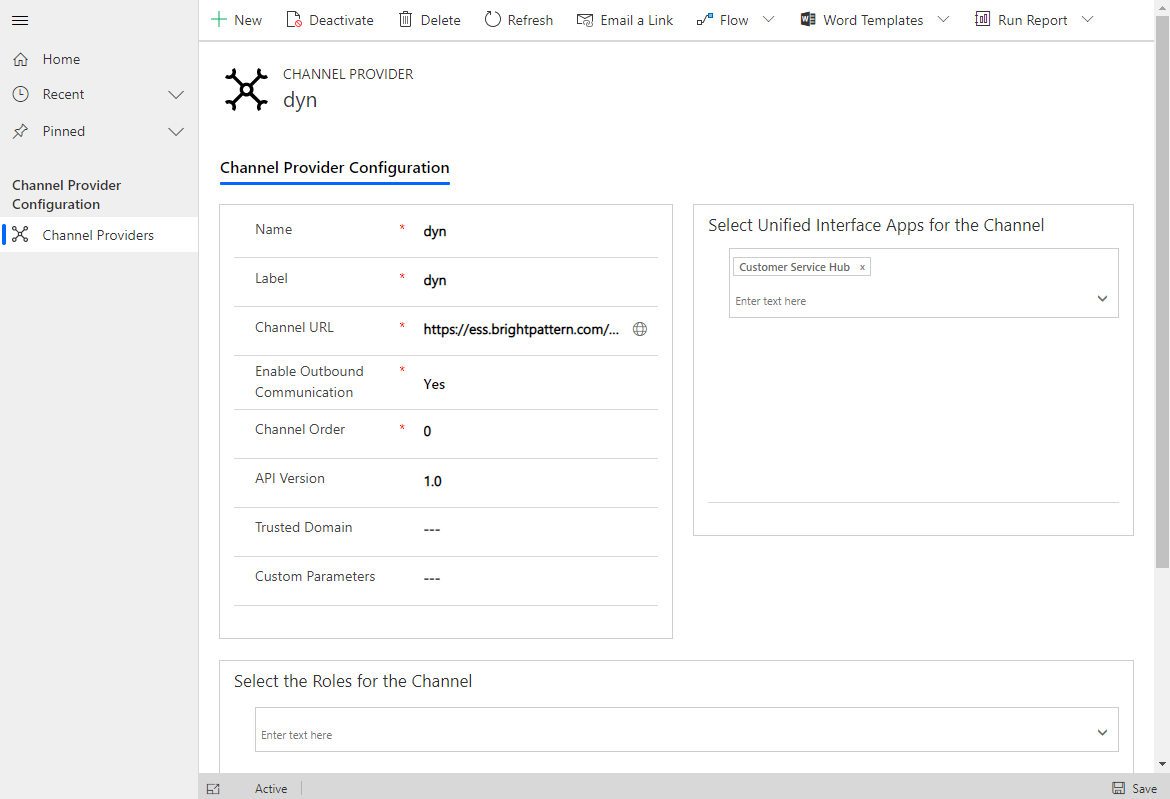1170x799 pixels.
Task: Open Recent in sidebar
Action: (63, 94)
